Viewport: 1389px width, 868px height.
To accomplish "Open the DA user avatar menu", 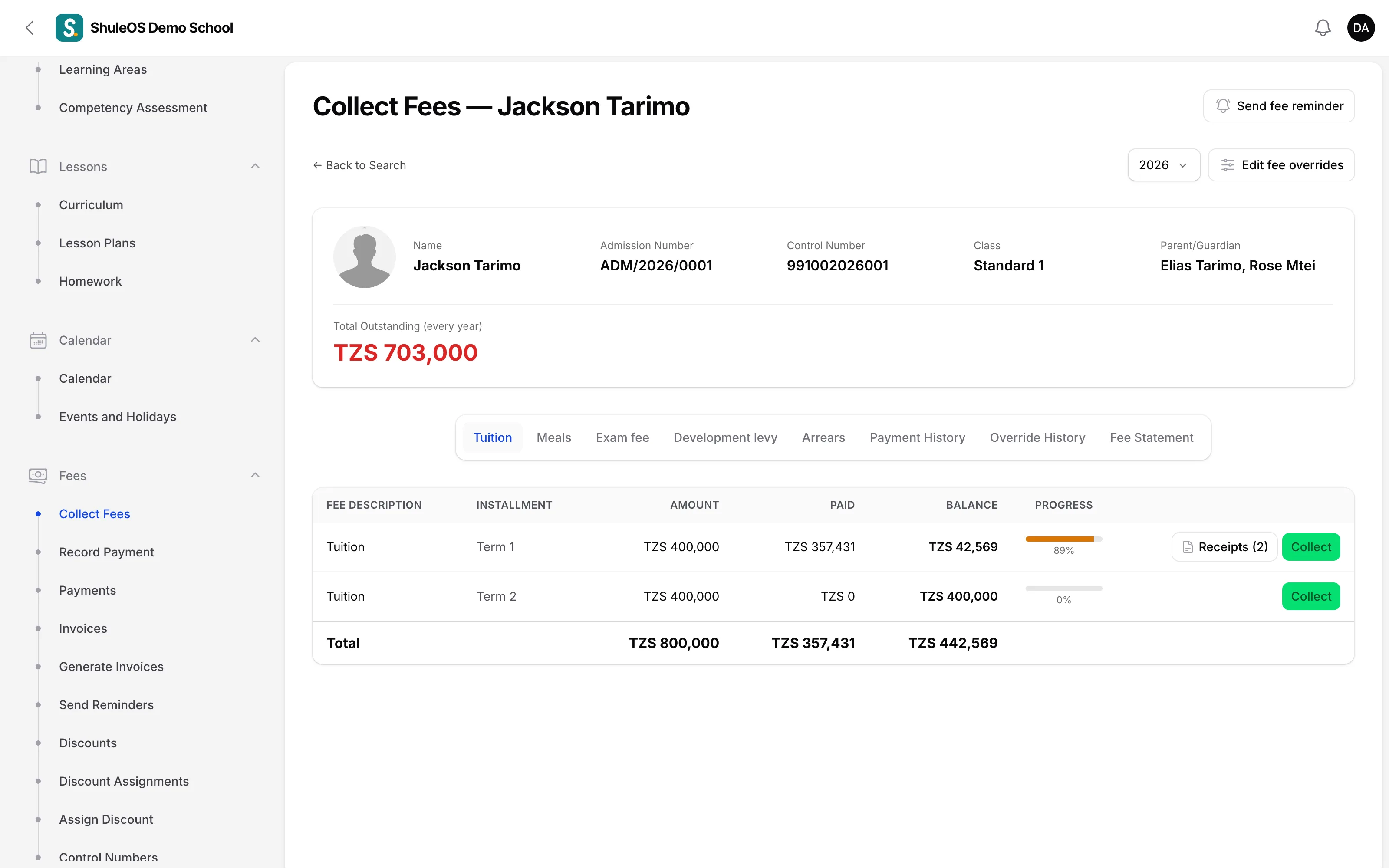I will pos(1360,27).
